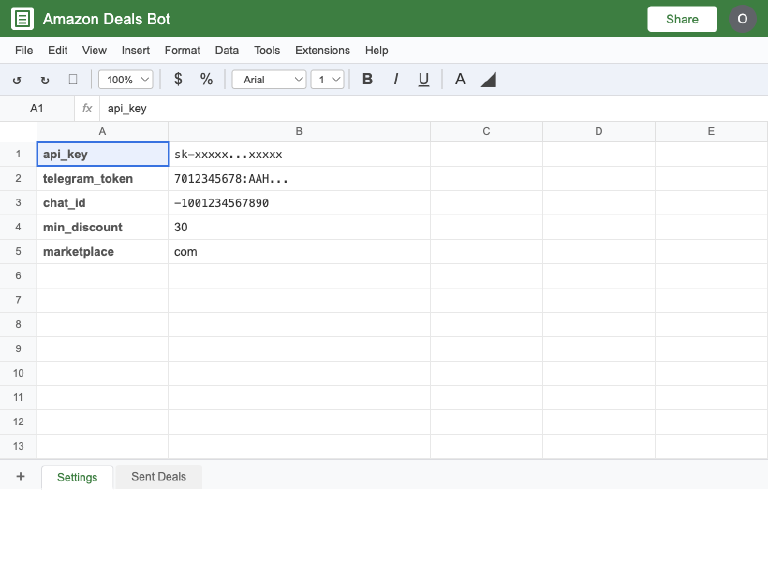This screenshot has height=562, width=768.
Task: Add a new sheet with plus icon
Action: click(21, 476)
